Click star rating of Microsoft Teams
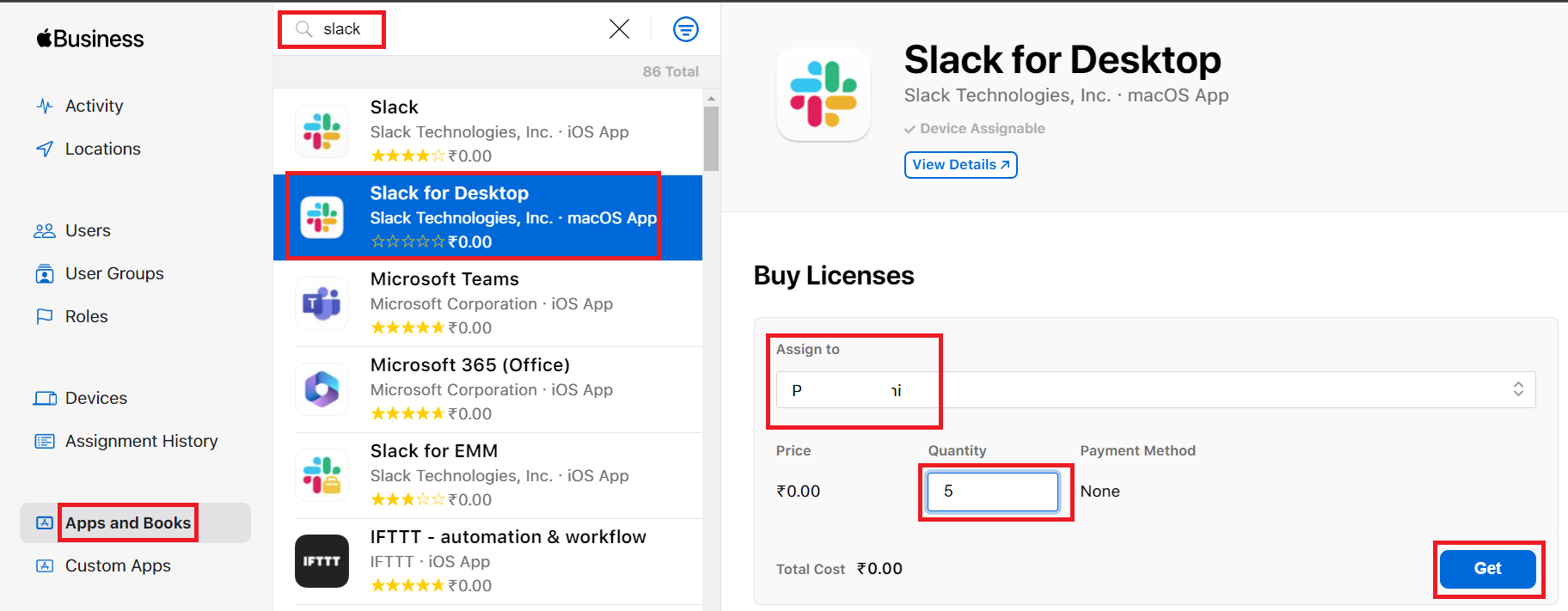 coord(408,327)
